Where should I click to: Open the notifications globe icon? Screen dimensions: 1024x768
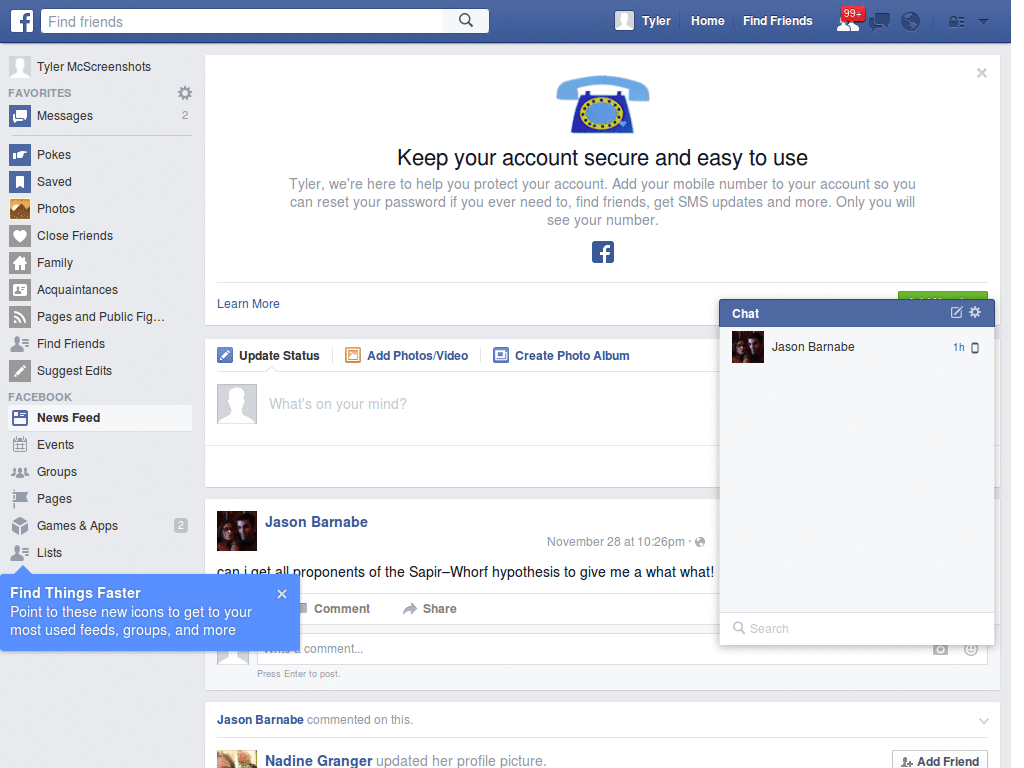[910, 22]
